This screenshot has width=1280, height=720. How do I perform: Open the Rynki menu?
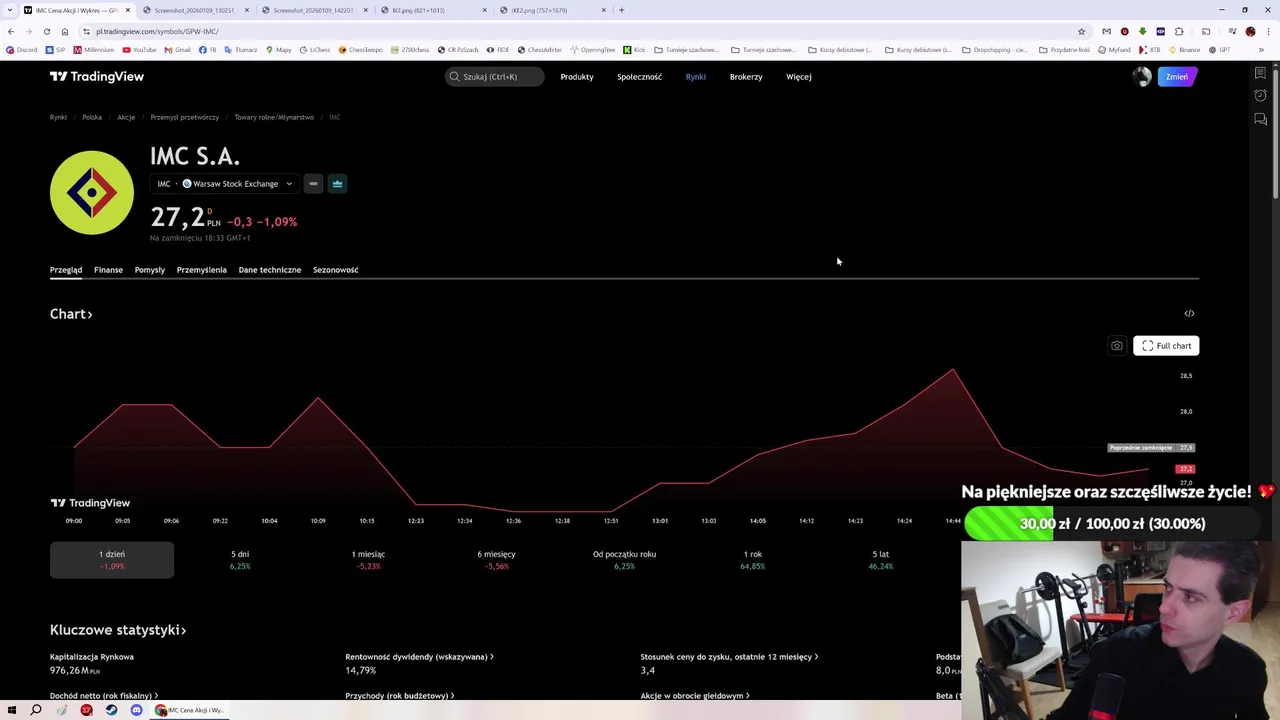pos(696,76)
